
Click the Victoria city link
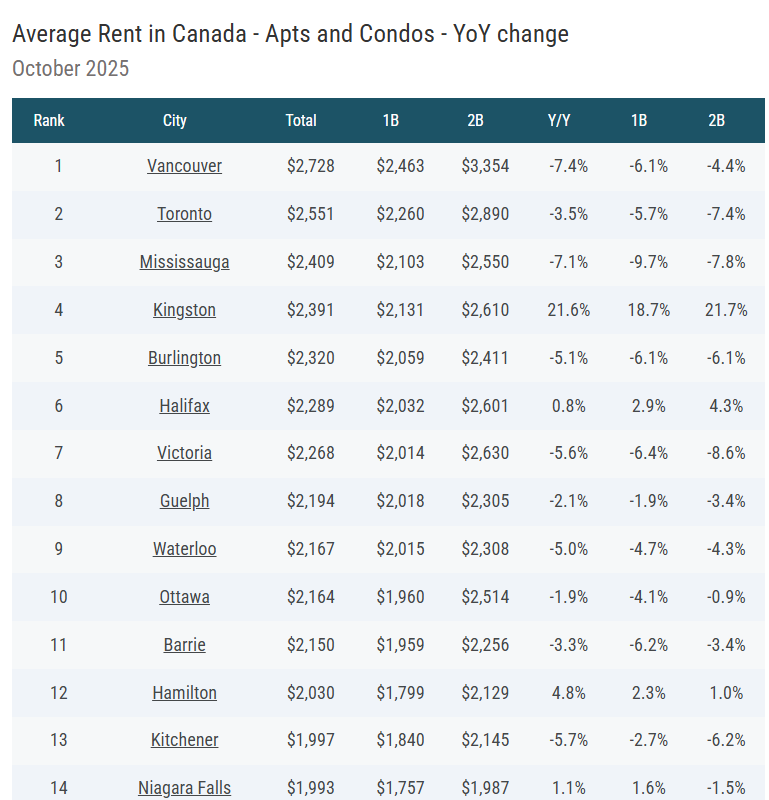tap(184, 453)
